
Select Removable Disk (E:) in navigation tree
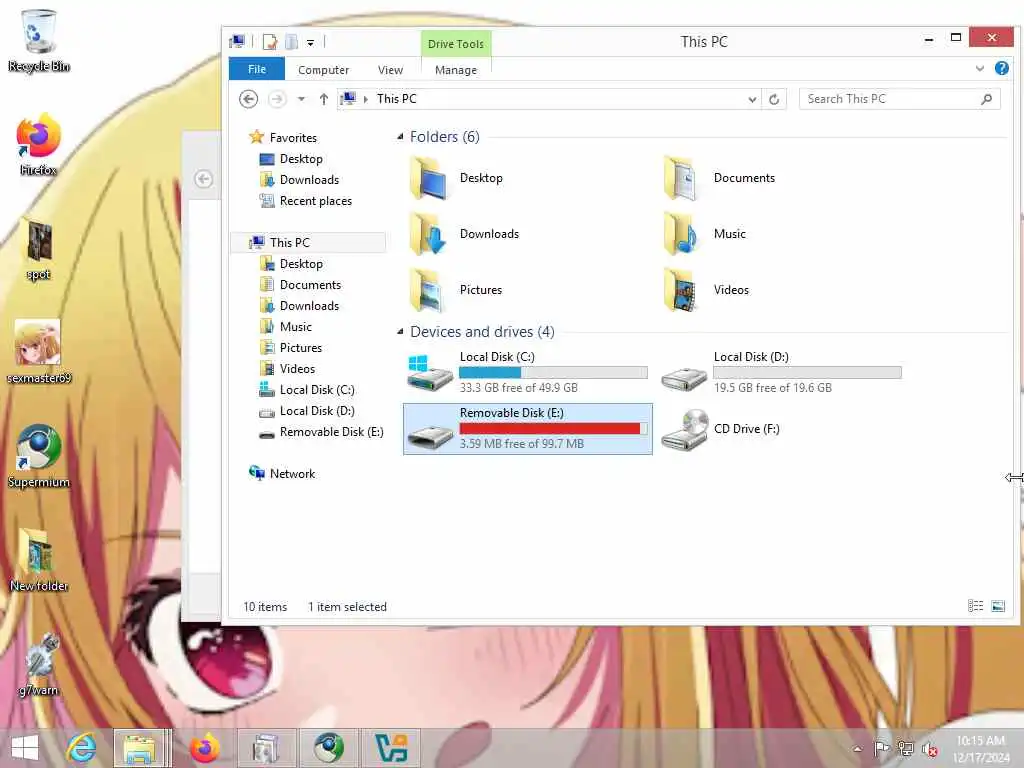331,432
